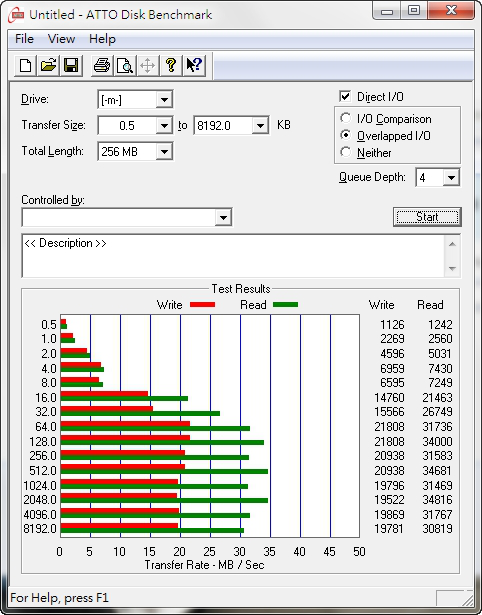Open a benchmark file via folder icon
This screenshot has height=615, width=482.
pyautogui.click(x=48, y=65)
